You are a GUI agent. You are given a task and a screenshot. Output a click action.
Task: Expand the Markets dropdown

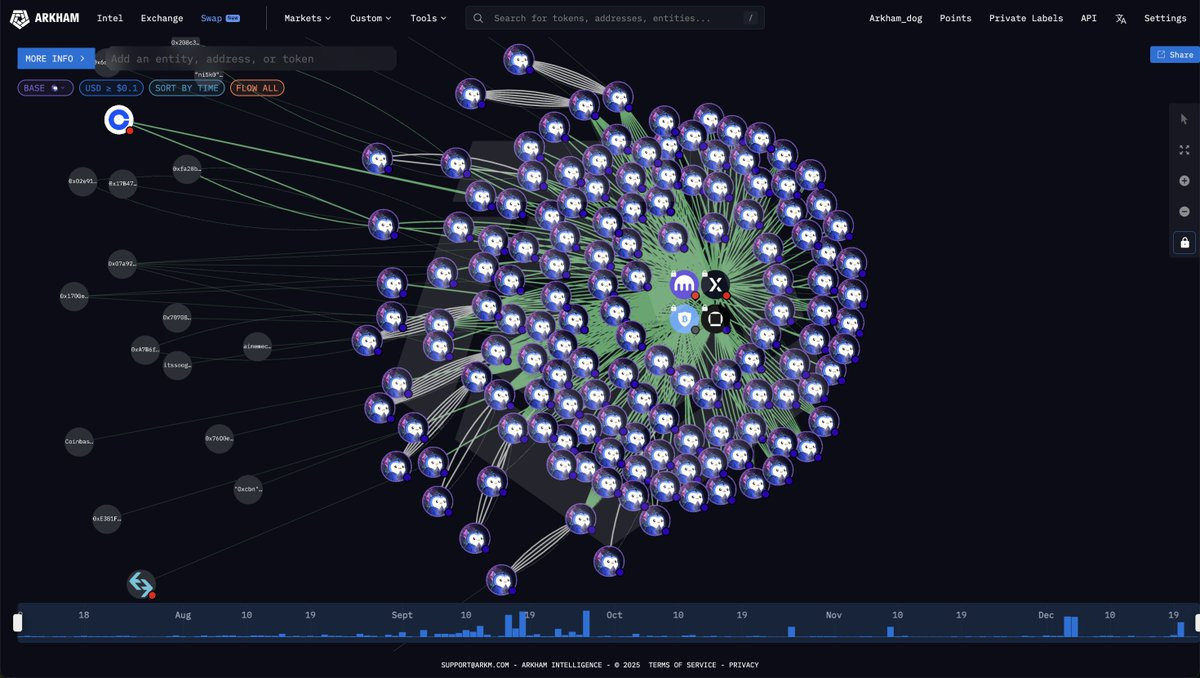coord(307,18)
